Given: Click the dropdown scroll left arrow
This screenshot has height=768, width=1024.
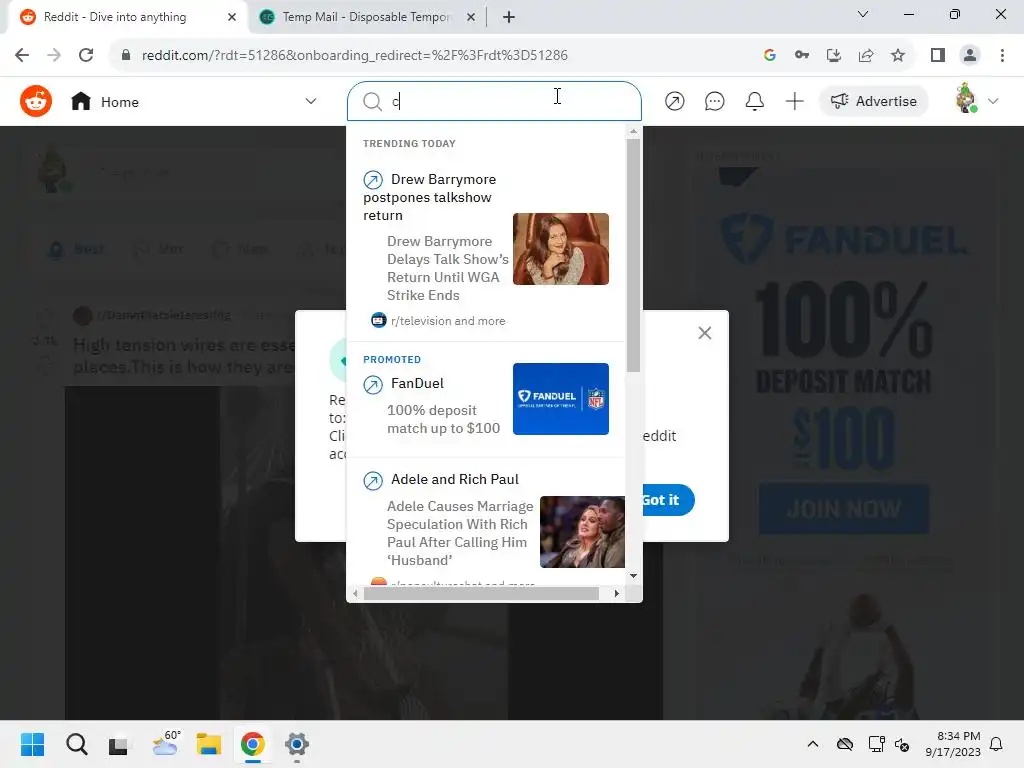Looking at the screenshot, I should pyautogui.click(x=355, y=593).
